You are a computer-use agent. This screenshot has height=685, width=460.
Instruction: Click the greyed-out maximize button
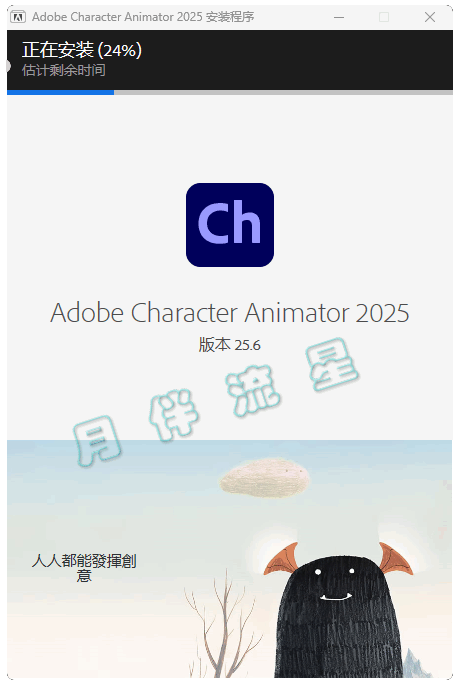(x=384, y=17)
